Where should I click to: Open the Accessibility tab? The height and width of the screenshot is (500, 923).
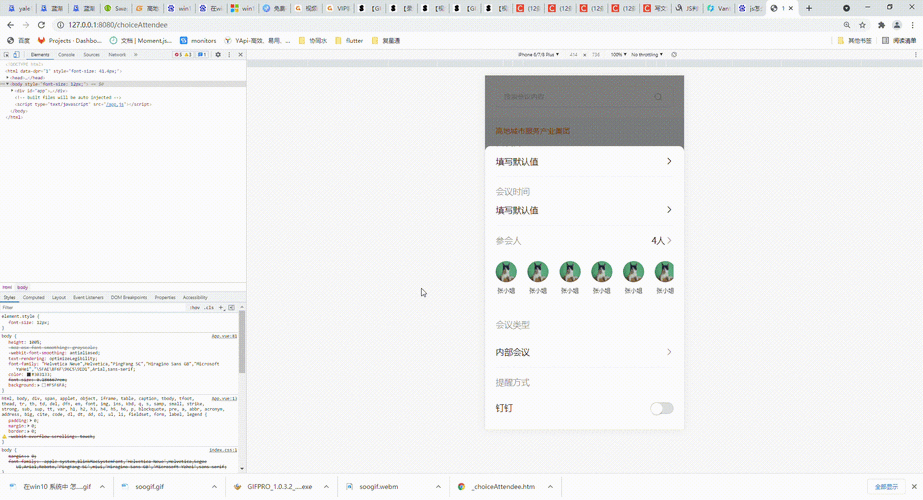tap(195, 297)
